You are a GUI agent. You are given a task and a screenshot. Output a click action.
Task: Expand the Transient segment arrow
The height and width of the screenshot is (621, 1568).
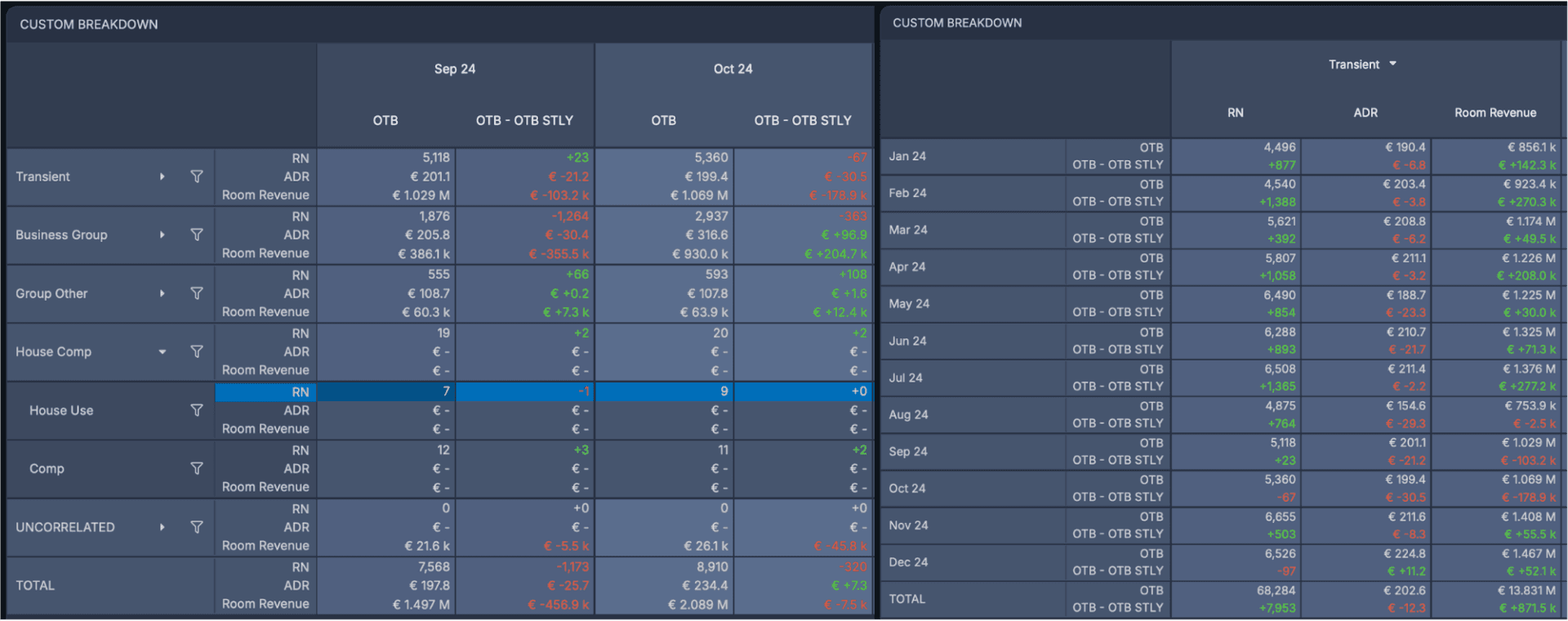coord(163,176)
